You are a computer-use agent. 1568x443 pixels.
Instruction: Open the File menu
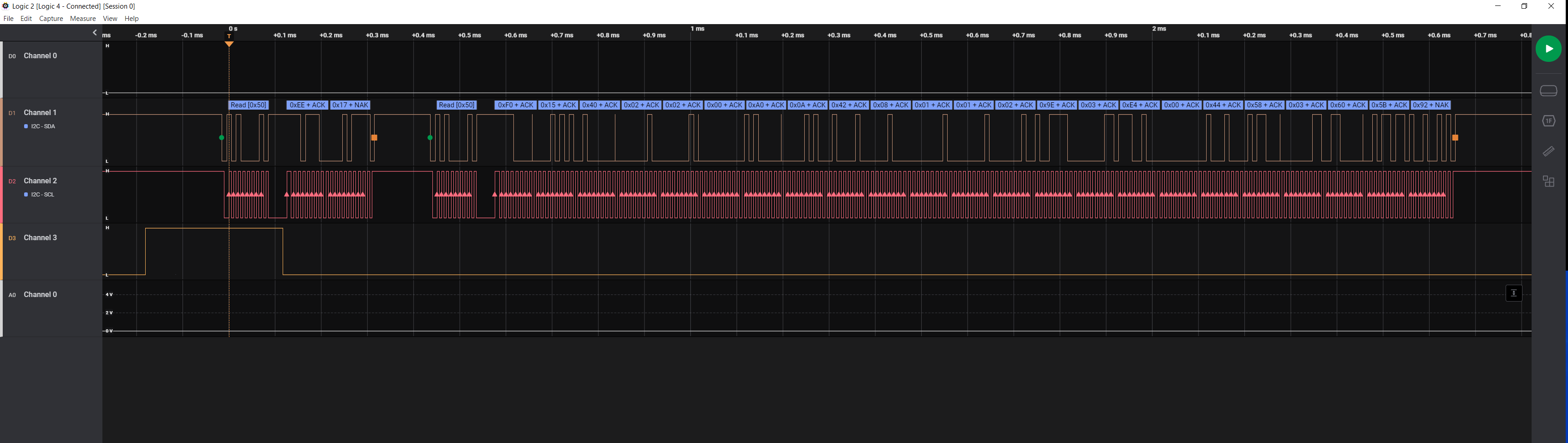pyautogui.click(x=9, y=19)
